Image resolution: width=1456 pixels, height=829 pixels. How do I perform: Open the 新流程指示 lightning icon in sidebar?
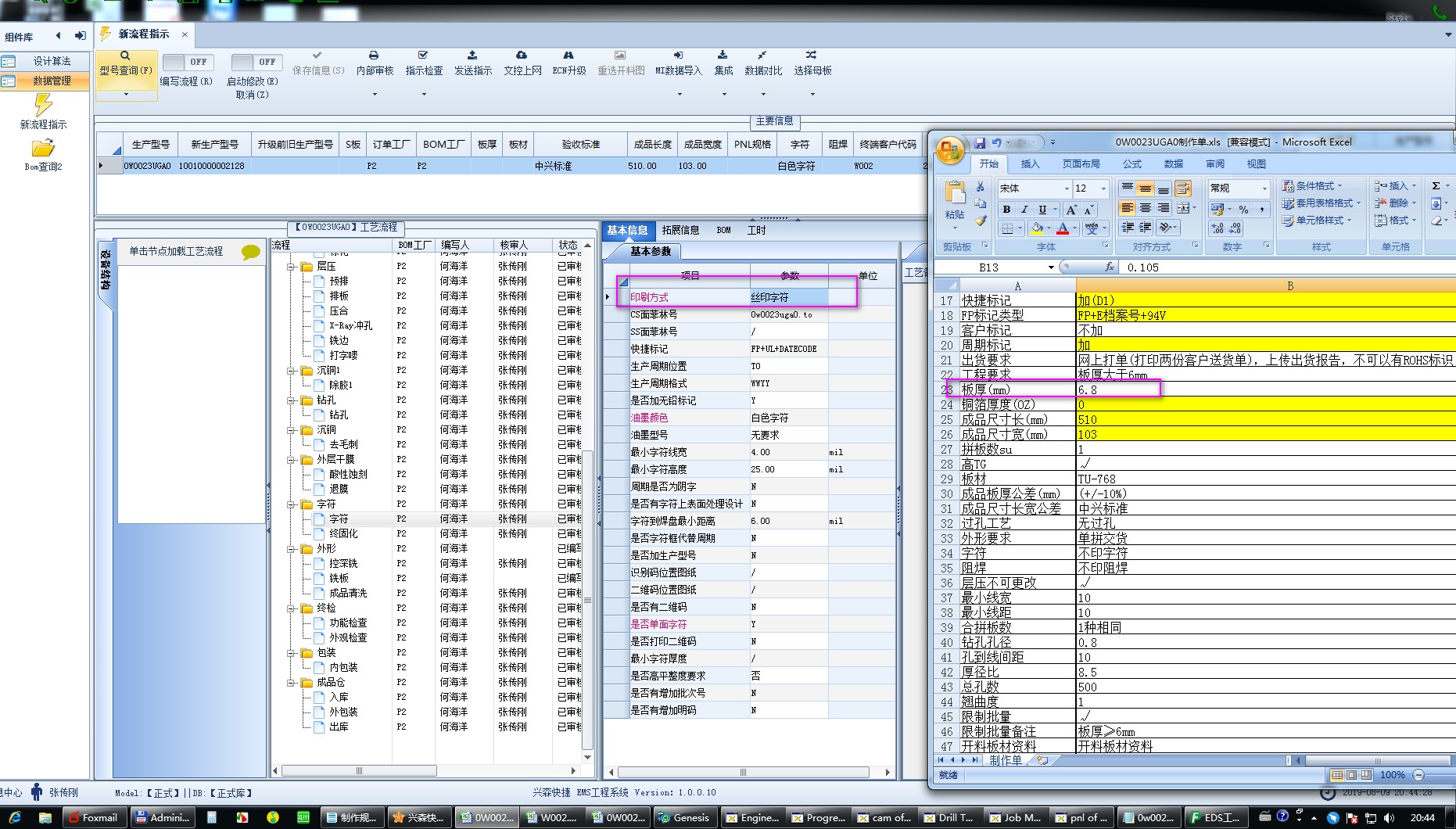pos(43,106)
